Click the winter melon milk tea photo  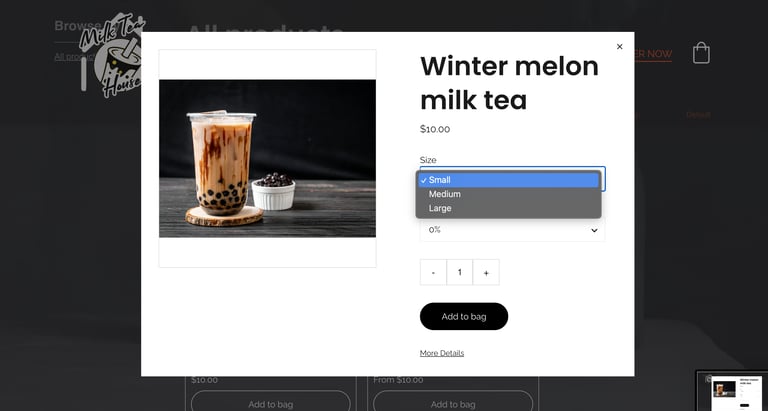(267, 159)
